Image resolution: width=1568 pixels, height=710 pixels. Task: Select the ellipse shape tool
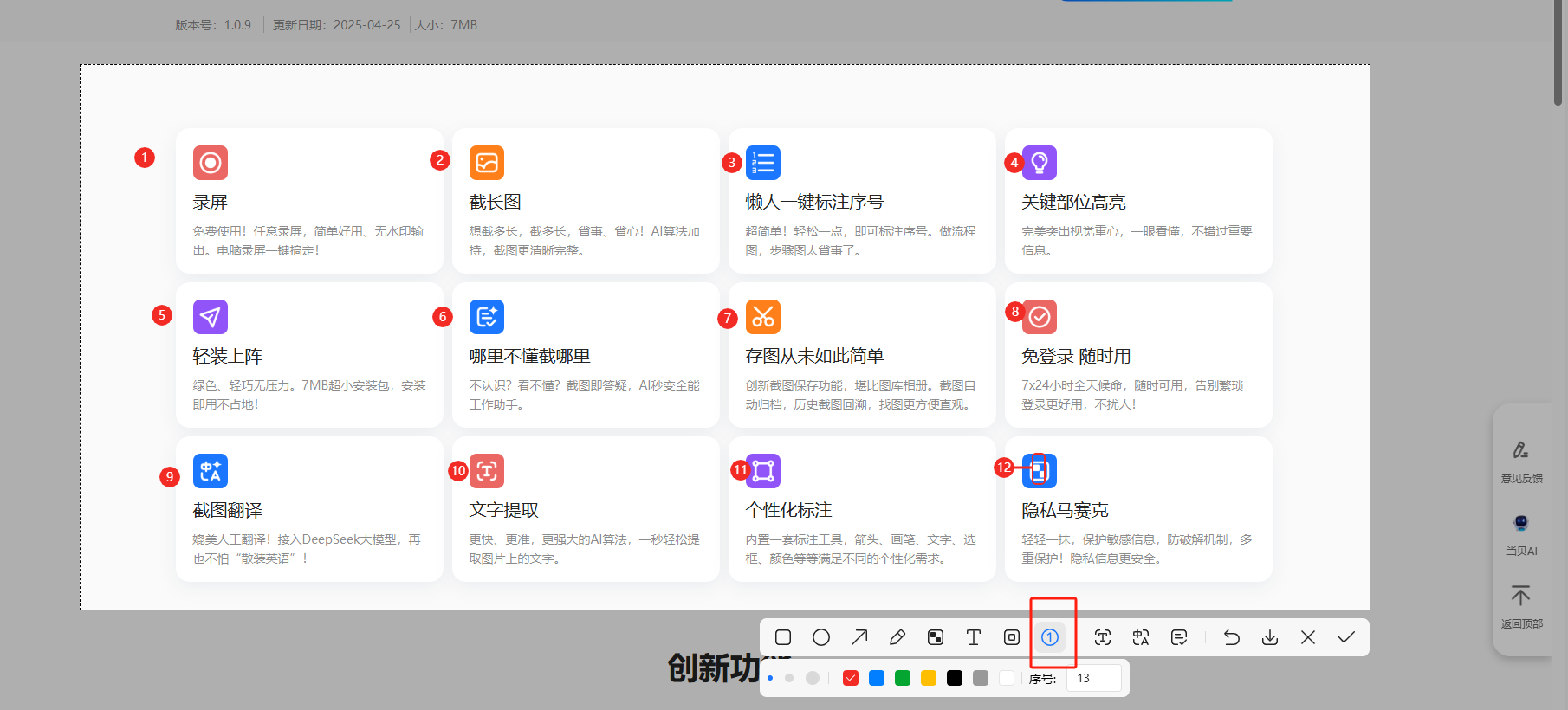point(821,637)
